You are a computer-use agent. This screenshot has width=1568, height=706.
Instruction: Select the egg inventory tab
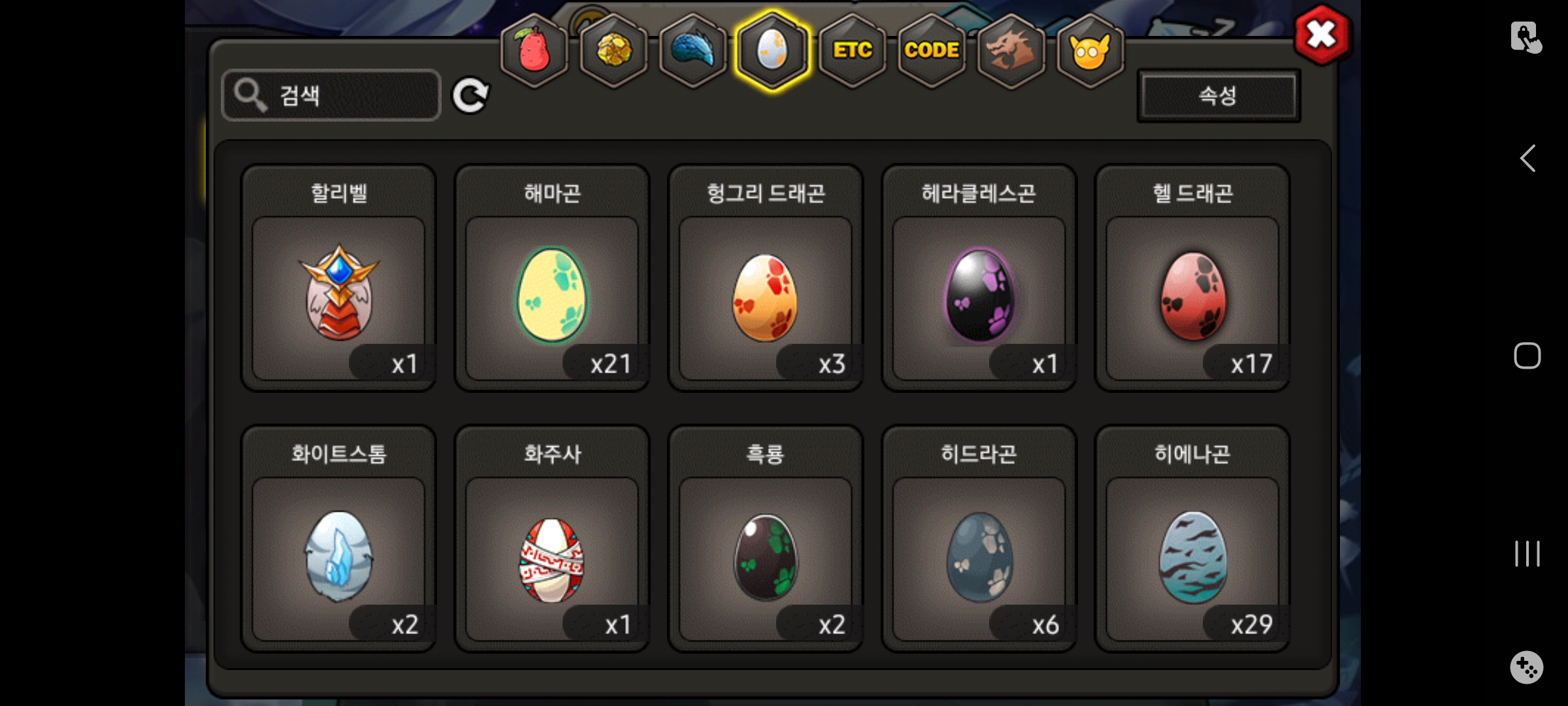tap(772, 50)
